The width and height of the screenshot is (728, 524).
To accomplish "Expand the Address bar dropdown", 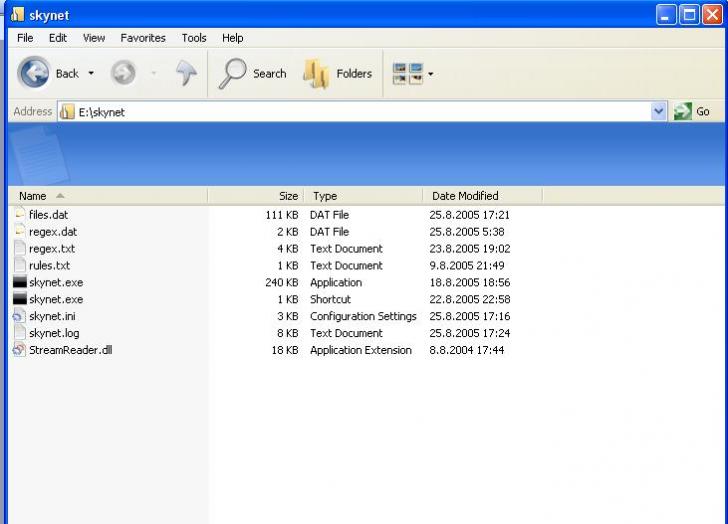I will (658, 111).
